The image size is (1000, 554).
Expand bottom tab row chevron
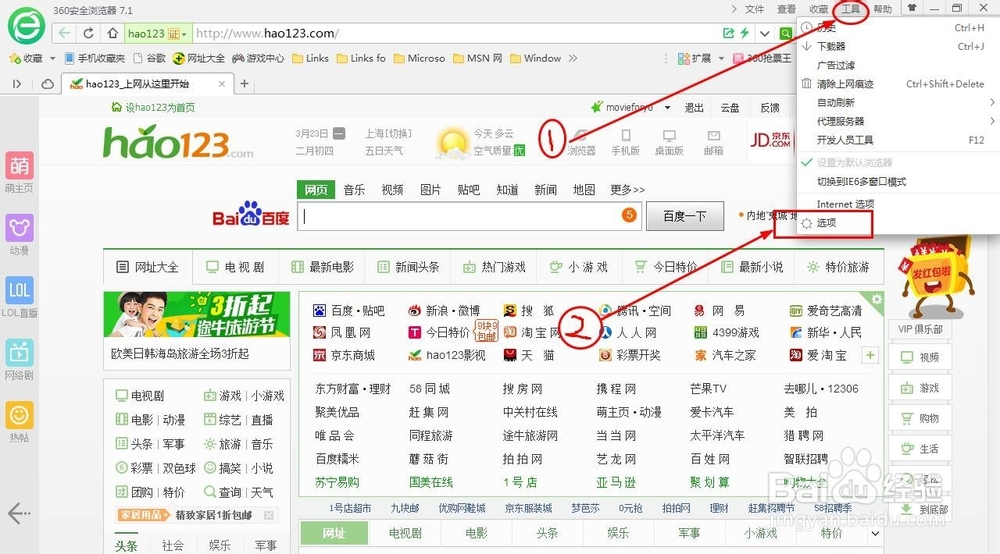tap(875, 533)
